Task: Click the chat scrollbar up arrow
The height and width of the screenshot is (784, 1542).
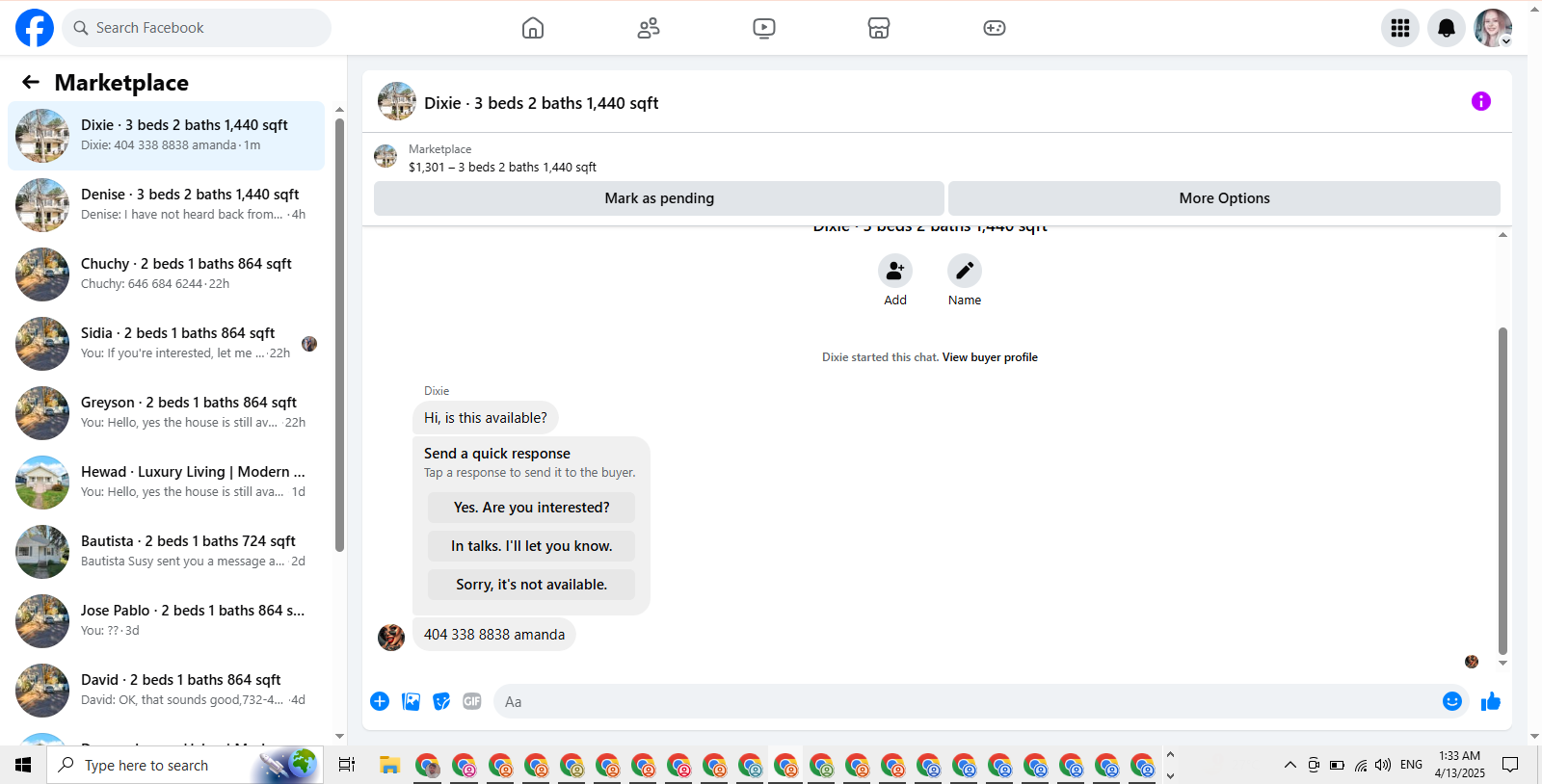Action: (x=1502, y=235)
